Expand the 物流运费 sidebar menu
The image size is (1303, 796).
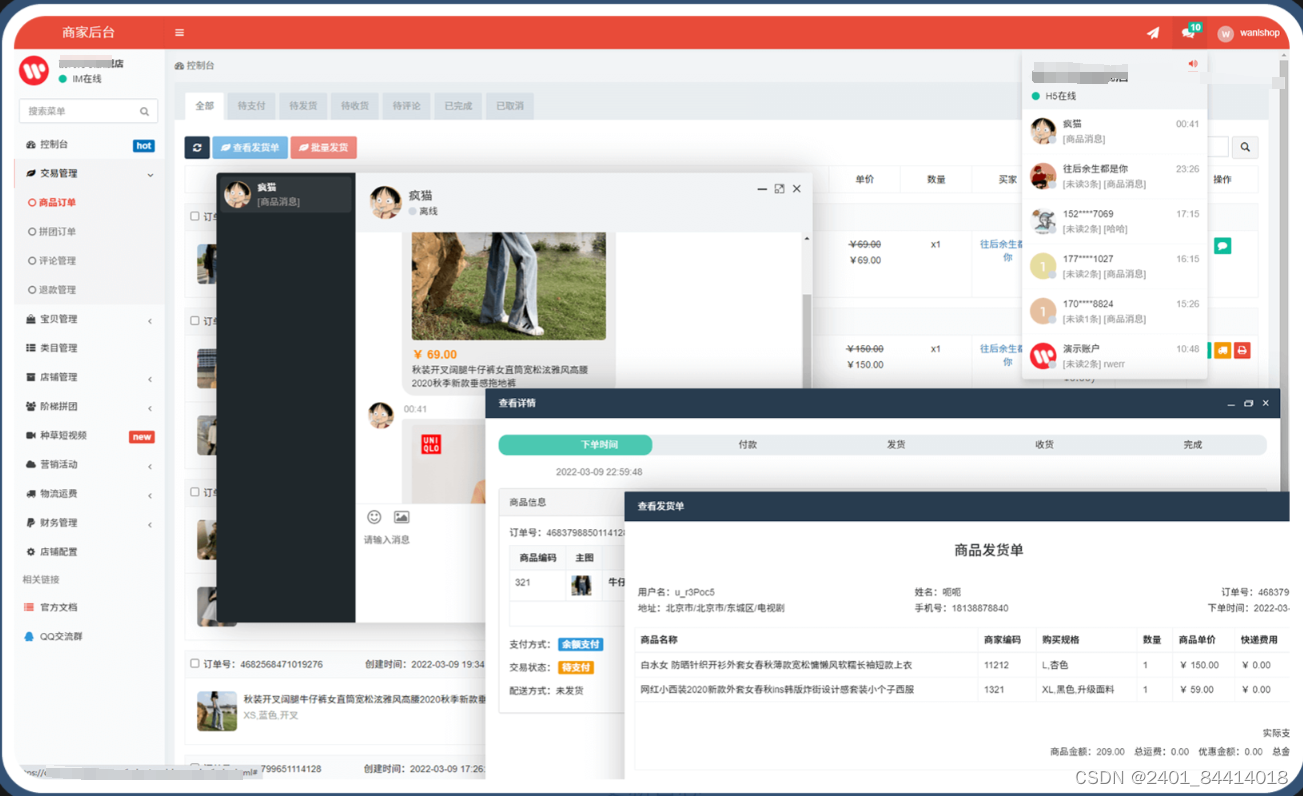[89, 493]
